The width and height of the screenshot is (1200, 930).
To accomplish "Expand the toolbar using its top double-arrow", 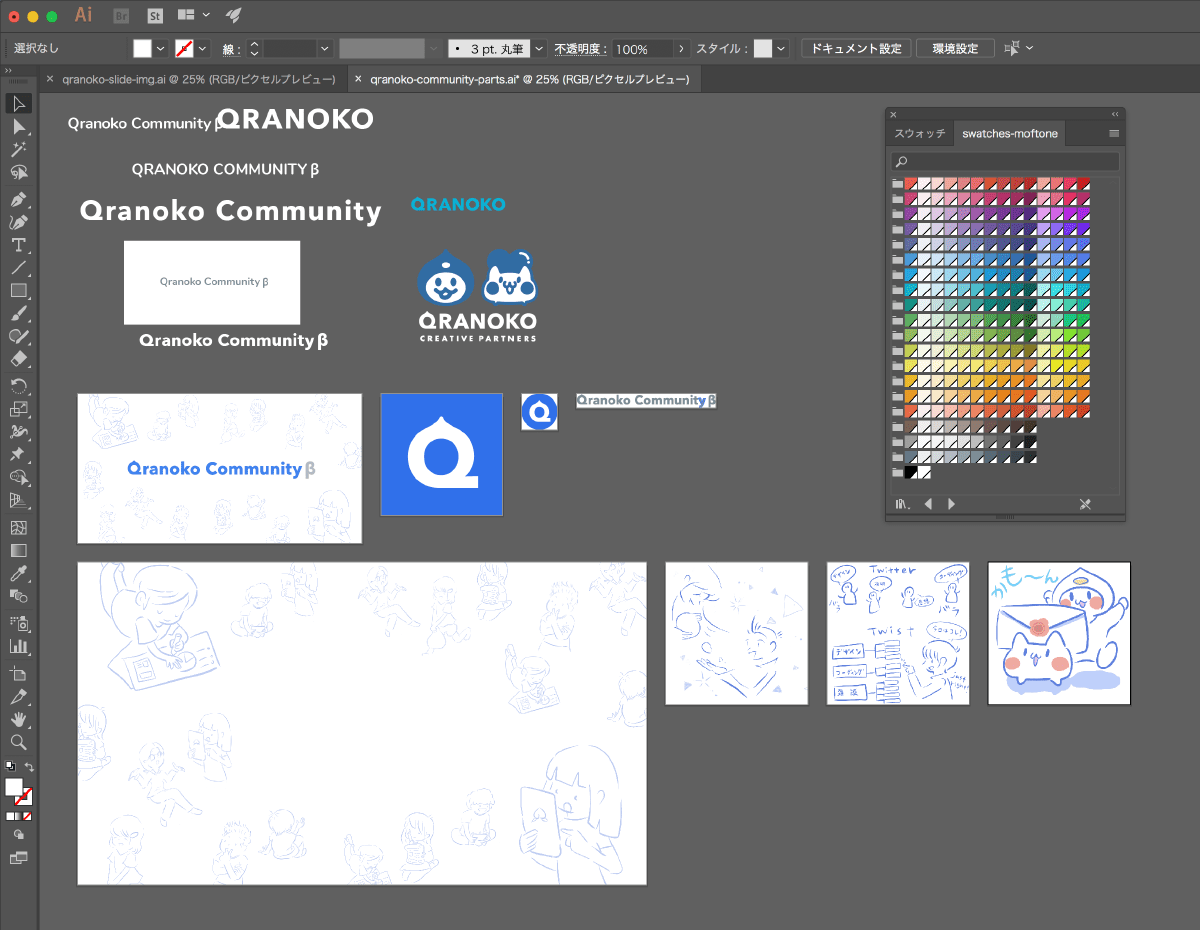I will click(8, 70).
